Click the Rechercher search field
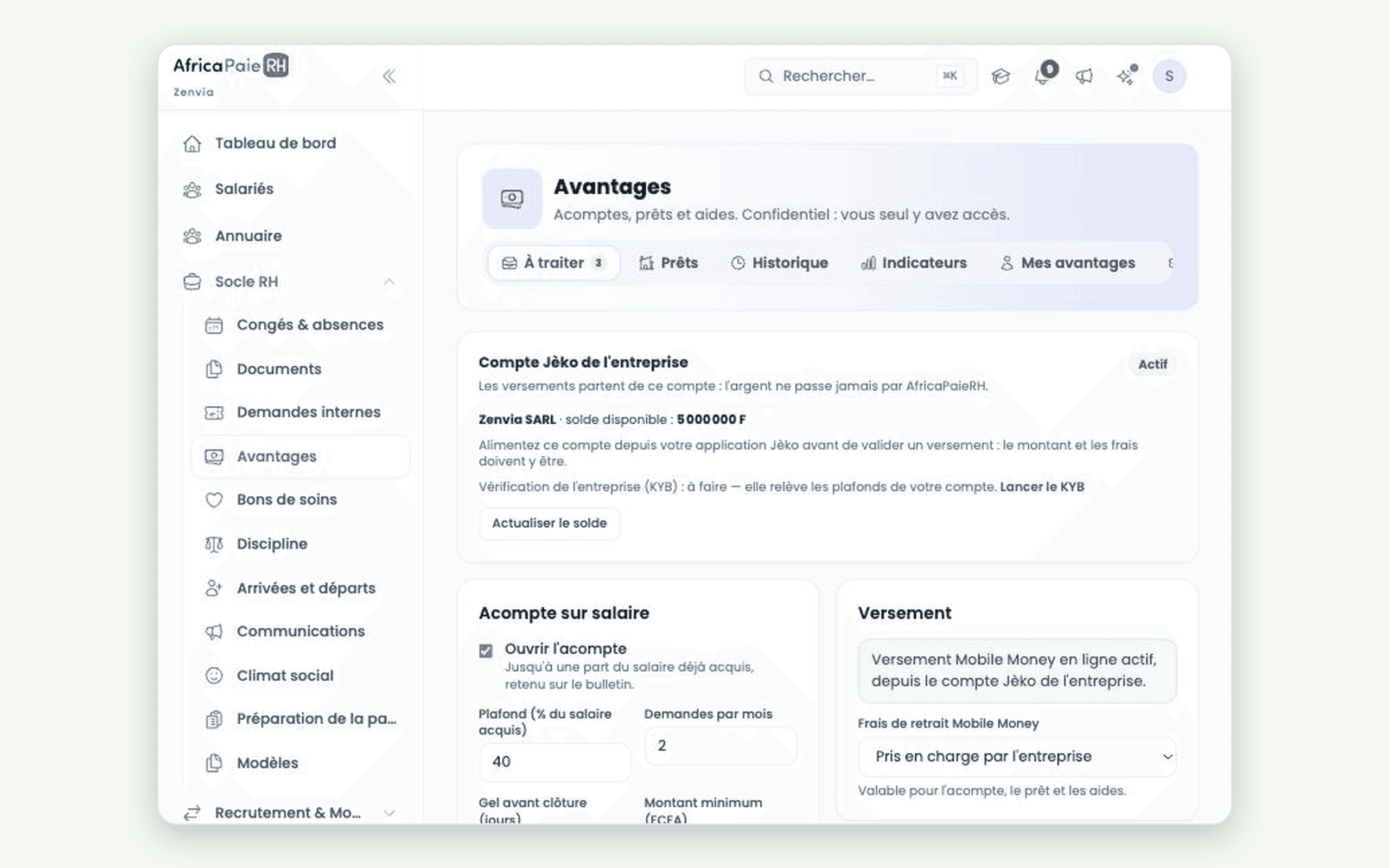 coord(861,76)
